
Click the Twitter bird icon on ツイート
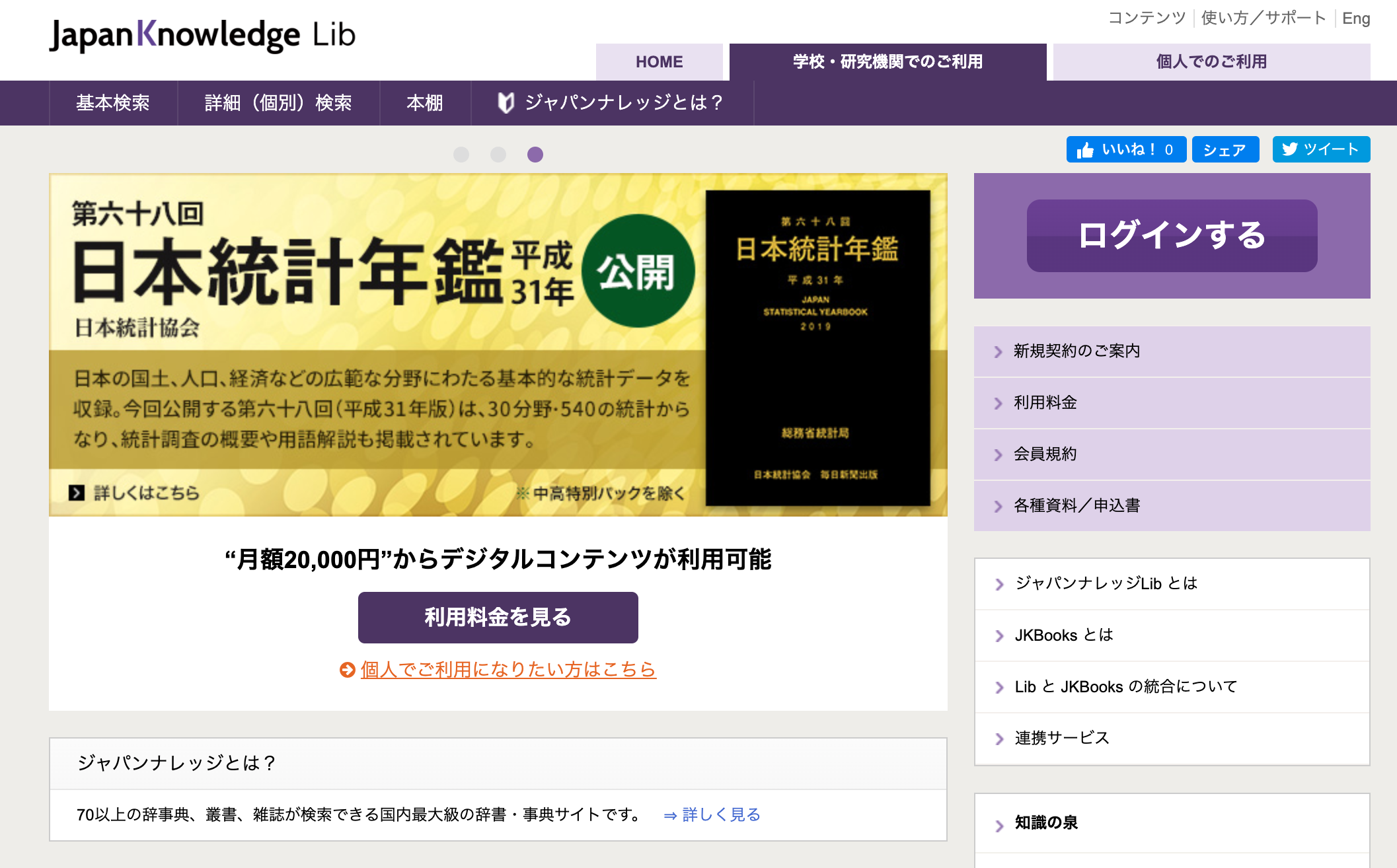(x=1289, y=149)
